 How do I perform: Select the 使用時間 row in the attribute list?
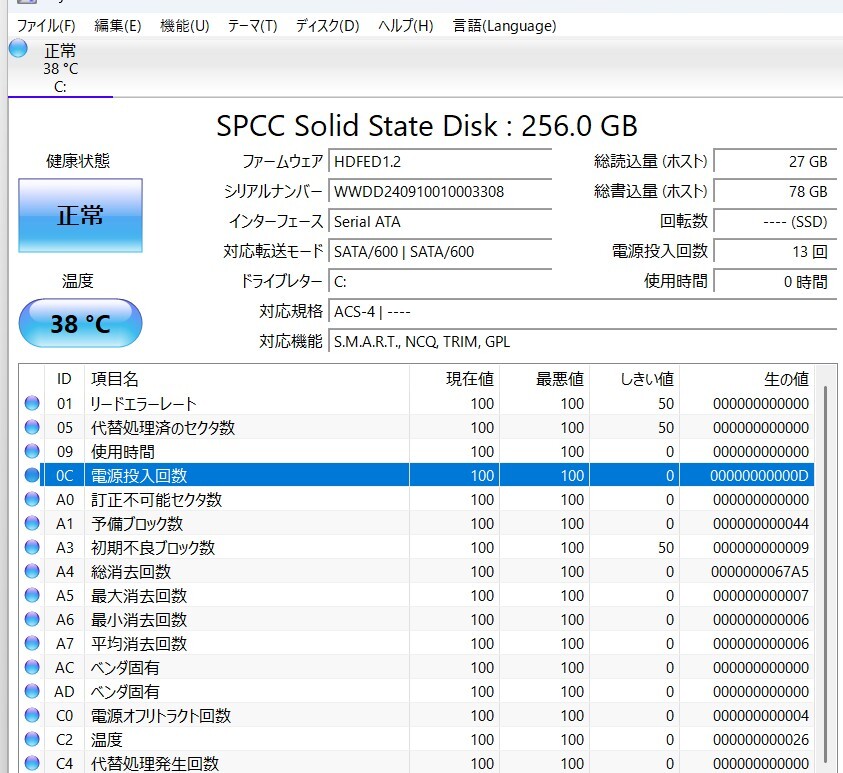point(417,452)
